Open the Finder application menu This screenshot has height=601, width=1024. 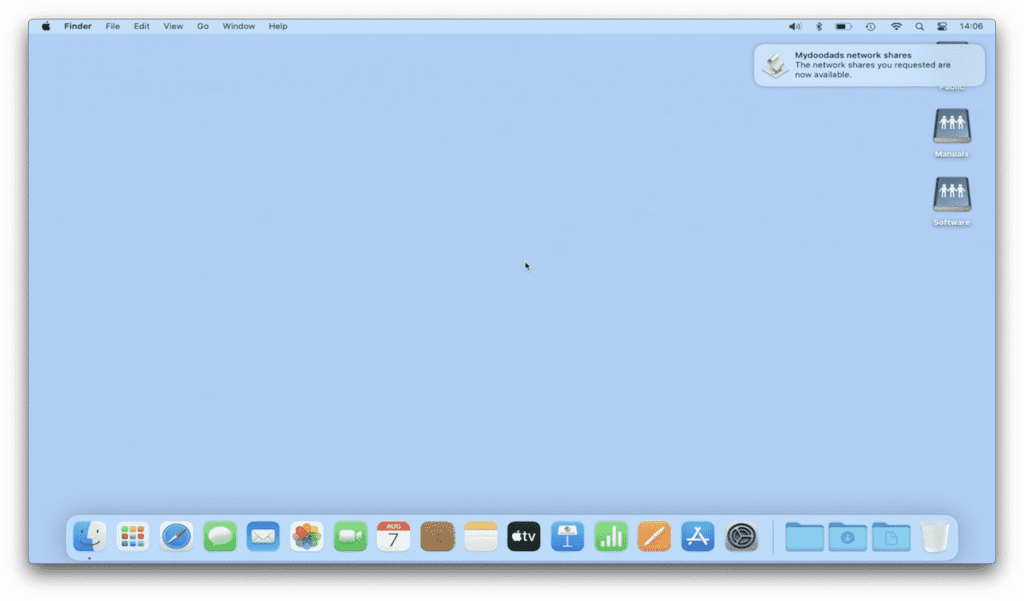click(x=78, y=26)
